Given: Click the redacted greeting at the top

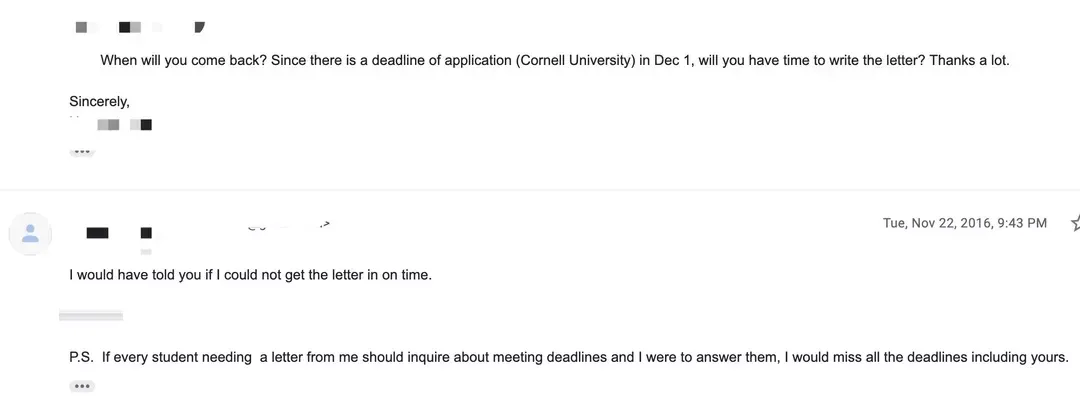Looking at the screenshot, I should pos(140,26).
